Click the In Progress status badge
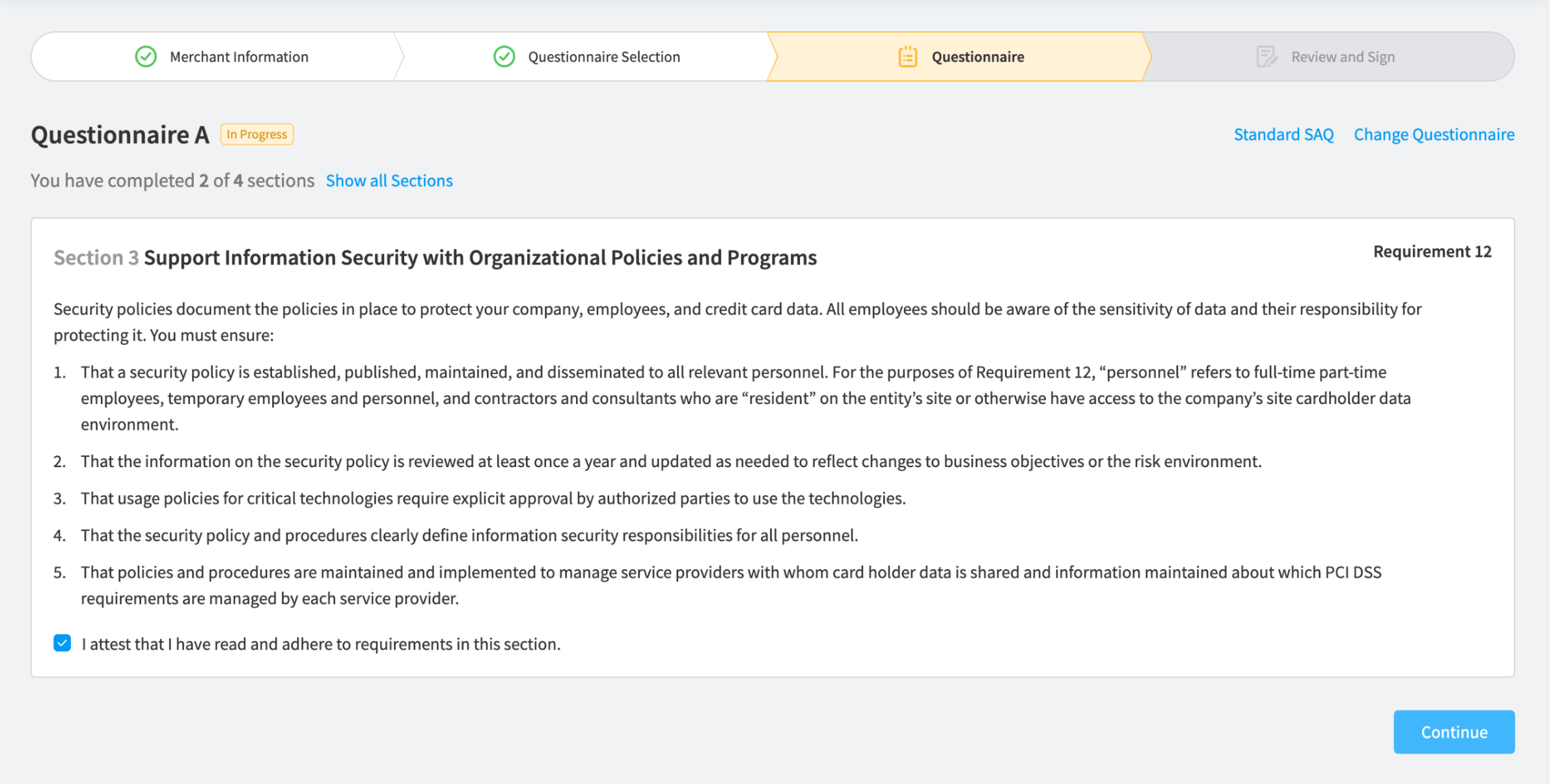This screenshot has width=1551, height=784. point(257,134)
